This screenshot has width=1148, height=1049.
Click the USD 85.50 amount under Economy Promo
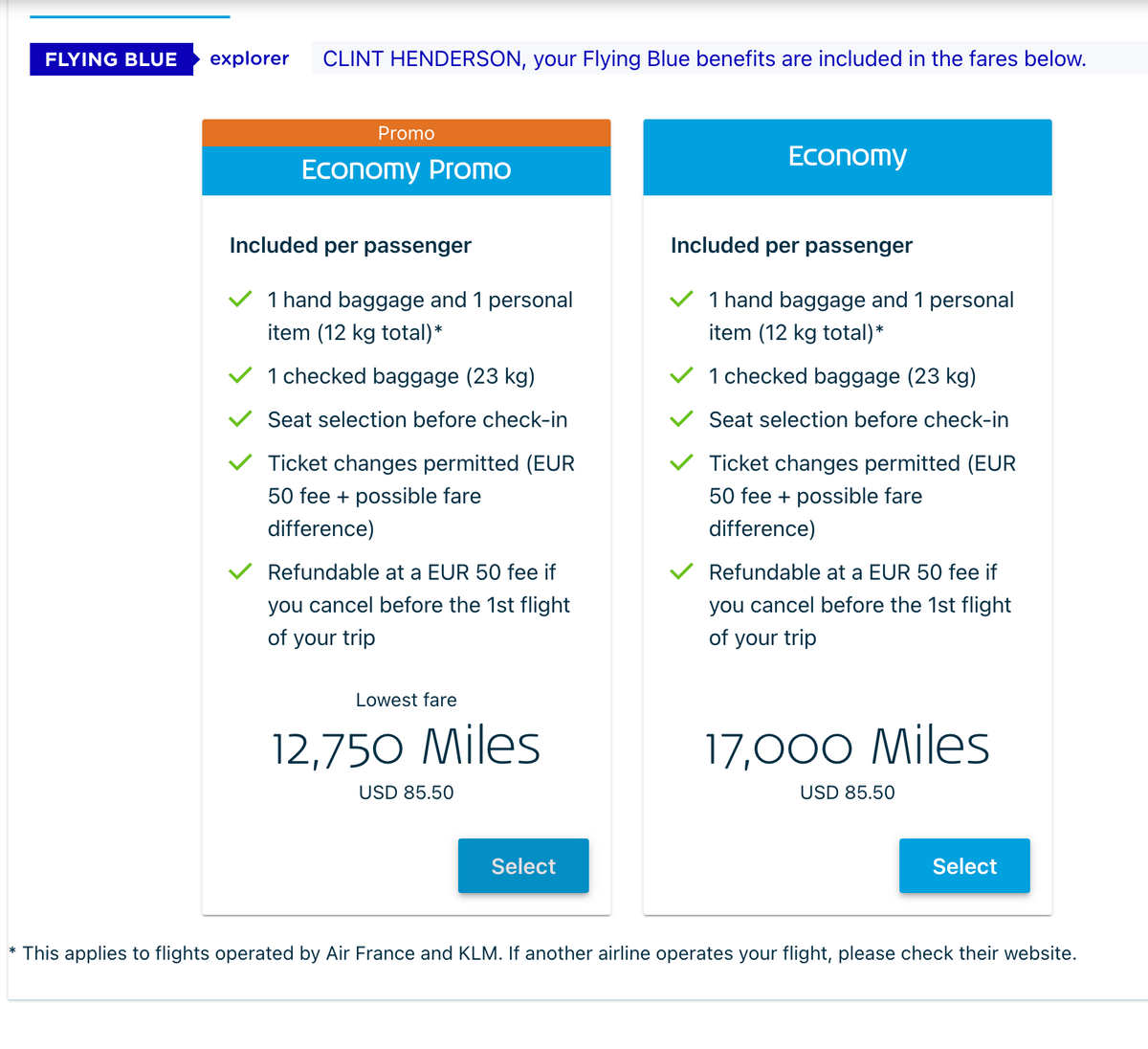pos(406,792)
